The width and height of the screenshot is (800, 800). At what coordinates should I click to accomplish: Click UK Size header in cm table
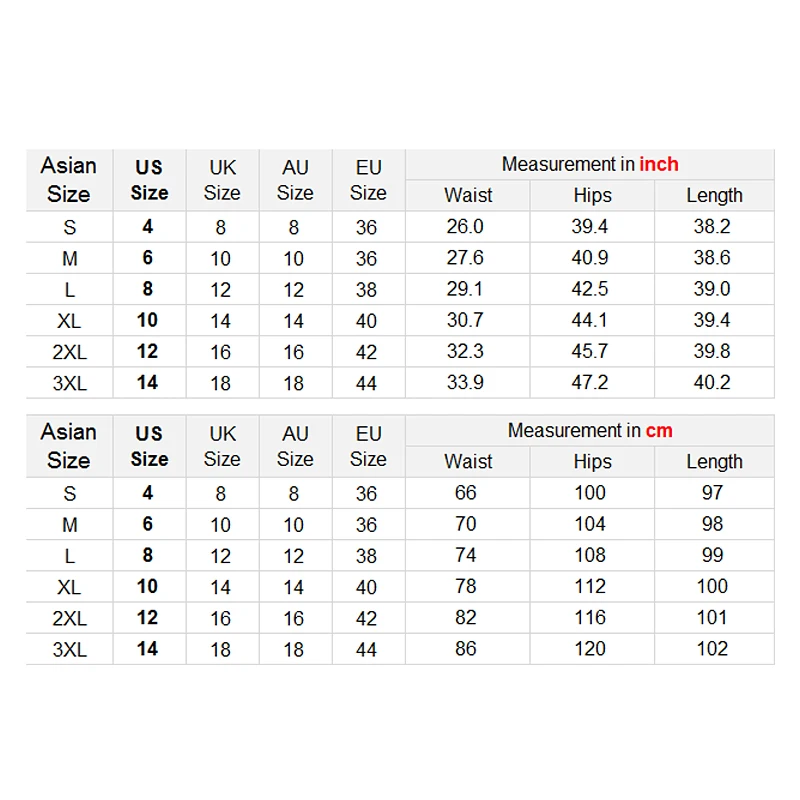[x=222, y=446]
